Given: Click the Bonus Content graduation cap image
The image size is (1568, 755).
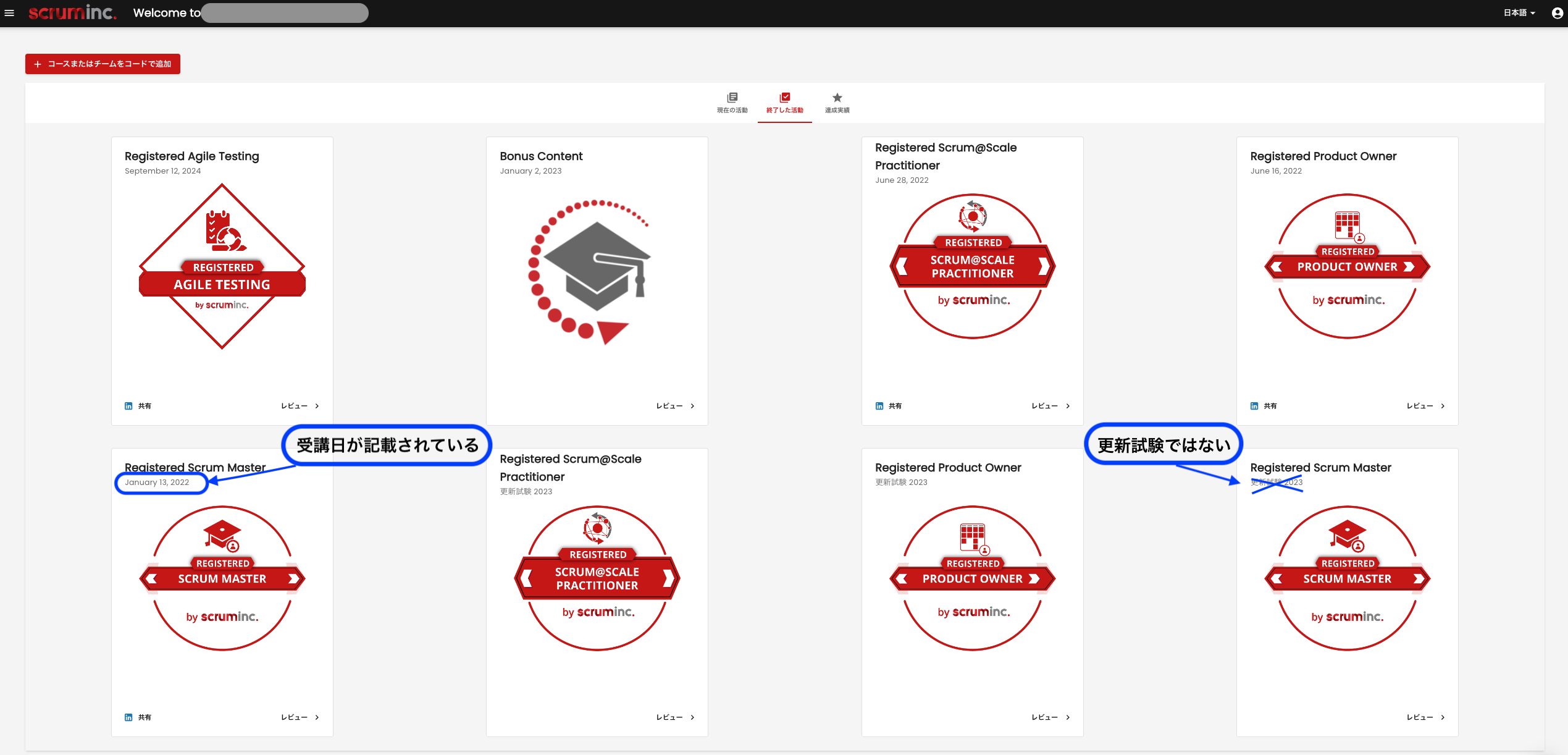Looking at the screenshot, I should pos(589,272).
